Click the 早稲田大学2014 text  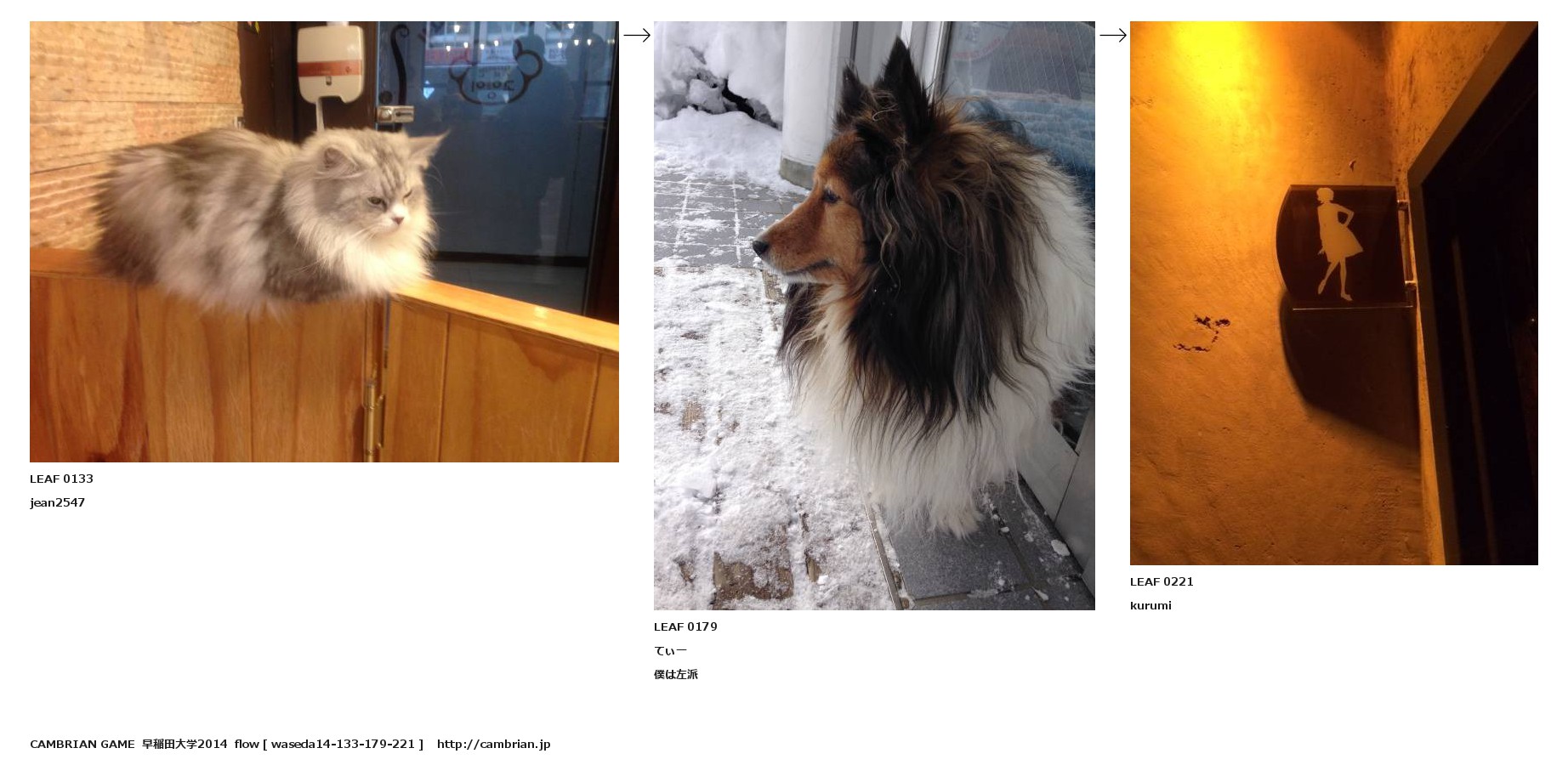pos(185,744)
